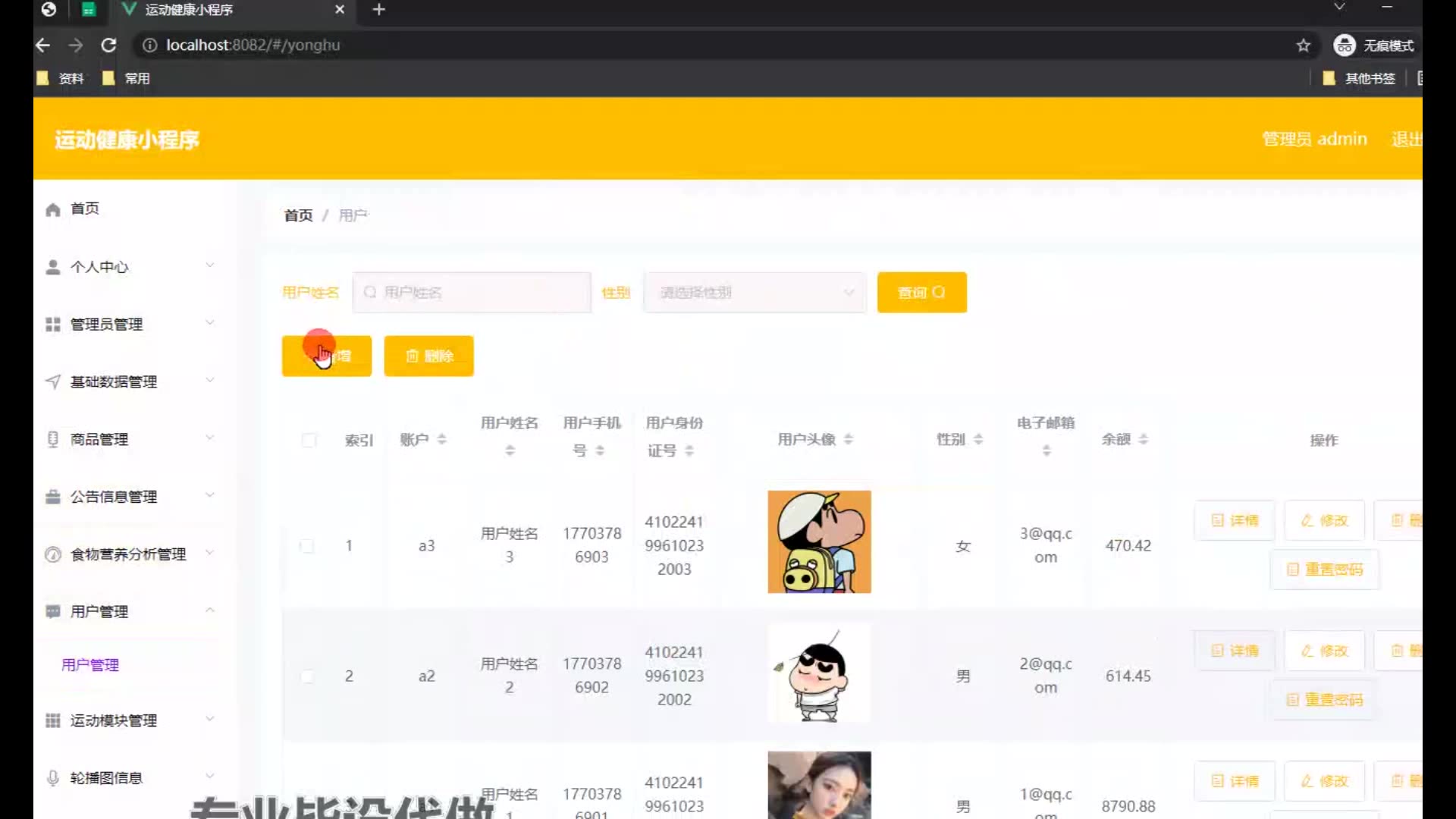This screenshot has height=819, width=1456.
Task: Sort by 性别 column arrows
Action: click(978, 439)
